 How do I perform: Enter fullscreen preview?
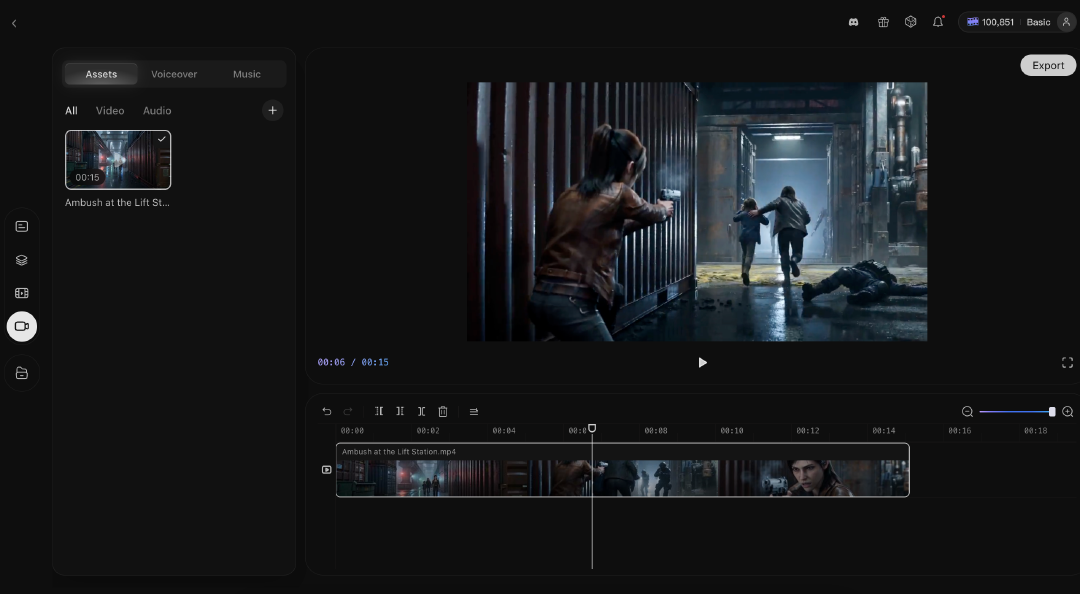coord(1067,362)
